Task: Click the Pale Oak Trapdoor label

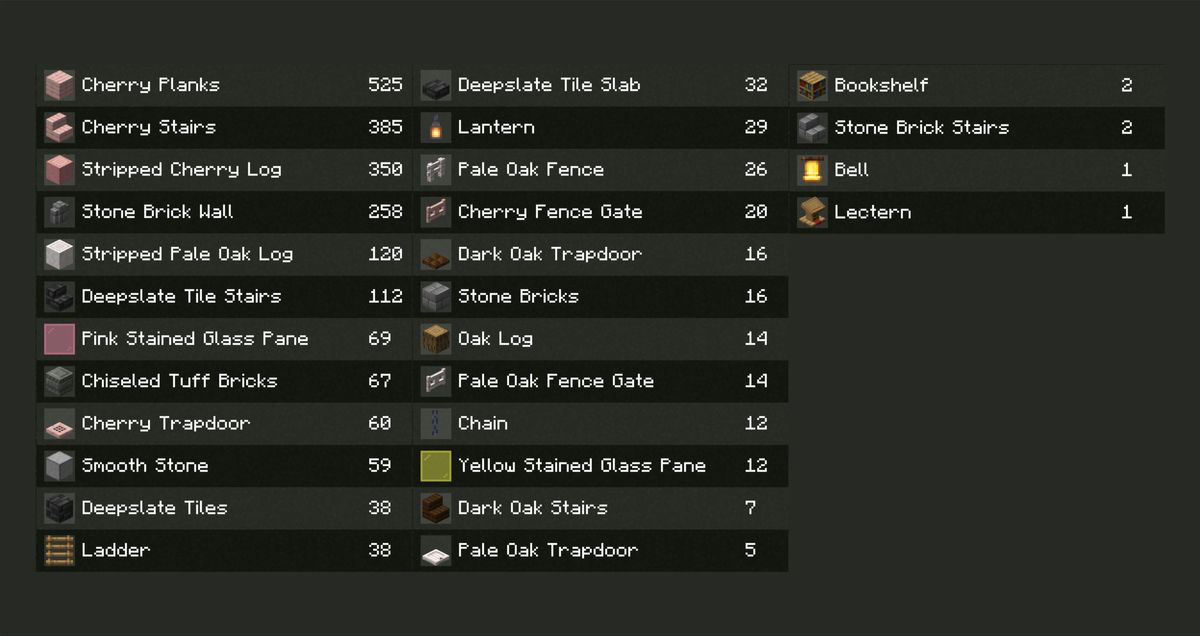Action: point(547,550)
